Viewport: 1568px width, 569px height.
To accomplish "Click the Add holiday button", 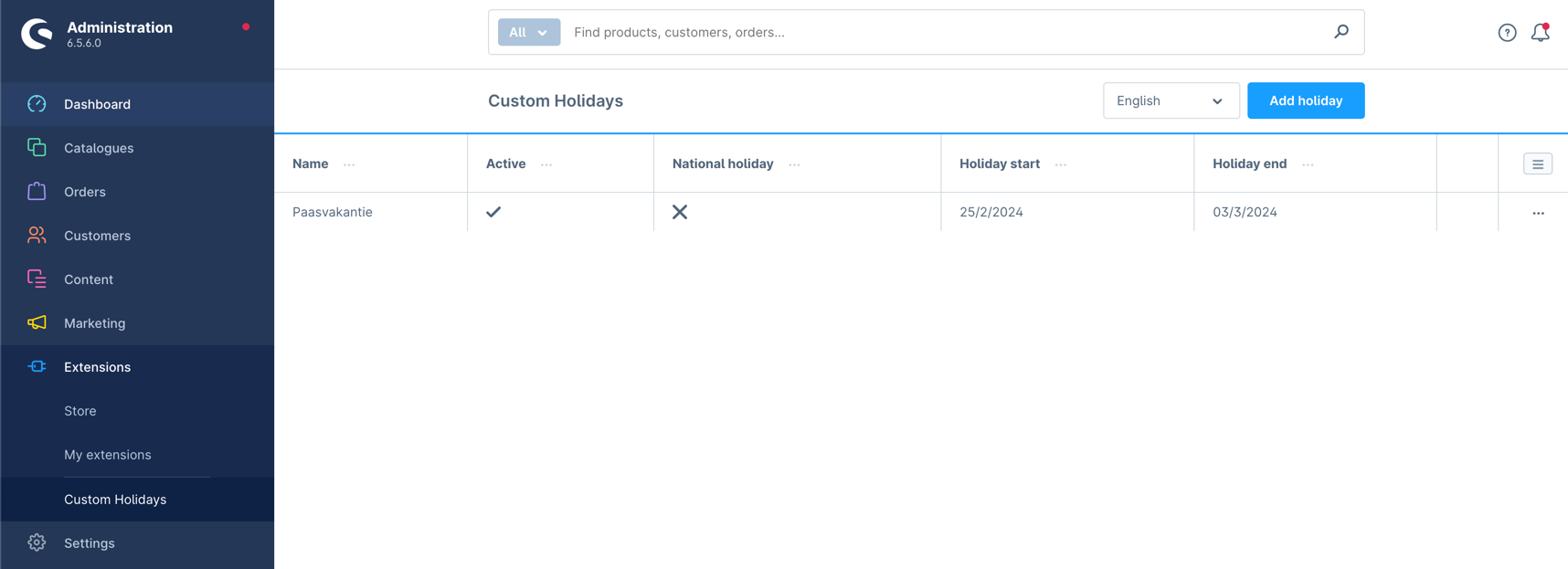I will (1306, 100).
